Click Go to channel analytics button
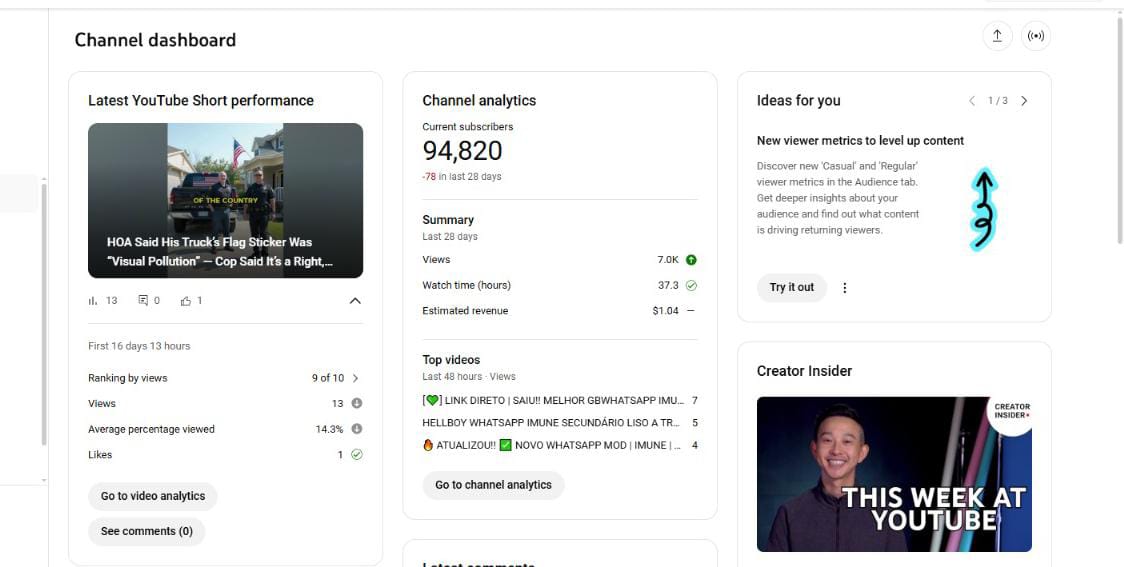 [x=493, y=485]
